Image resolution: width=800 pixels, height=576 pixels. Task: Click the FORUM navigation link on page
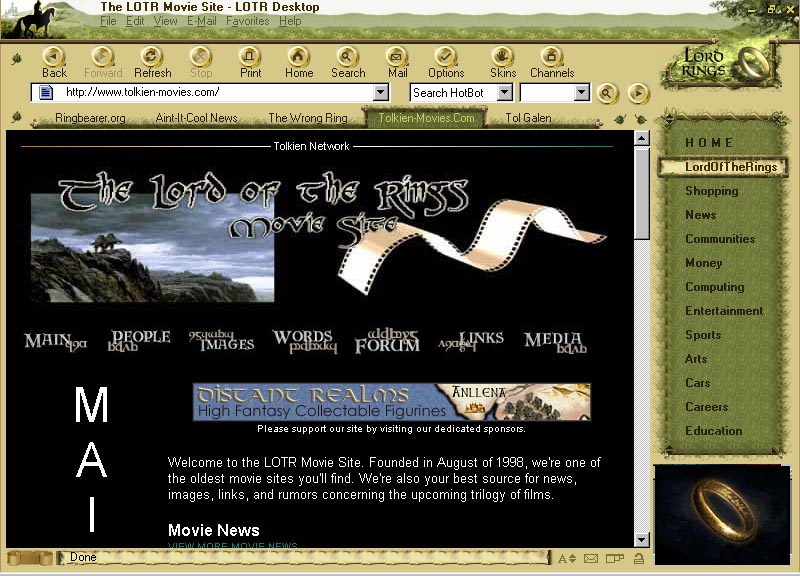pos(387,341)
